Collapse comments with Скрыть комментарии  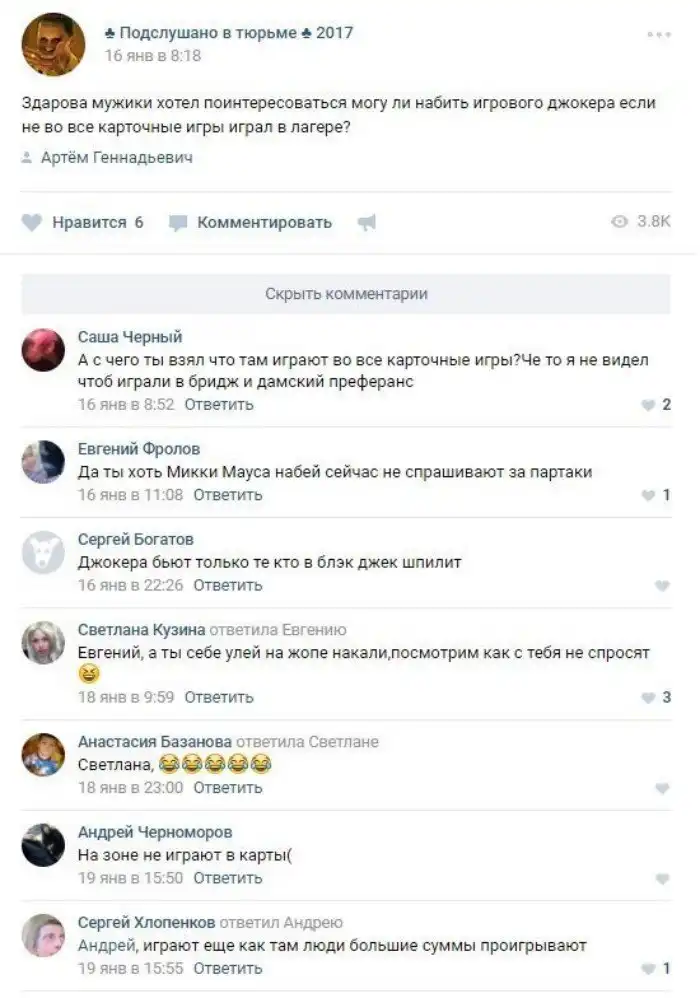click(346, 294)
